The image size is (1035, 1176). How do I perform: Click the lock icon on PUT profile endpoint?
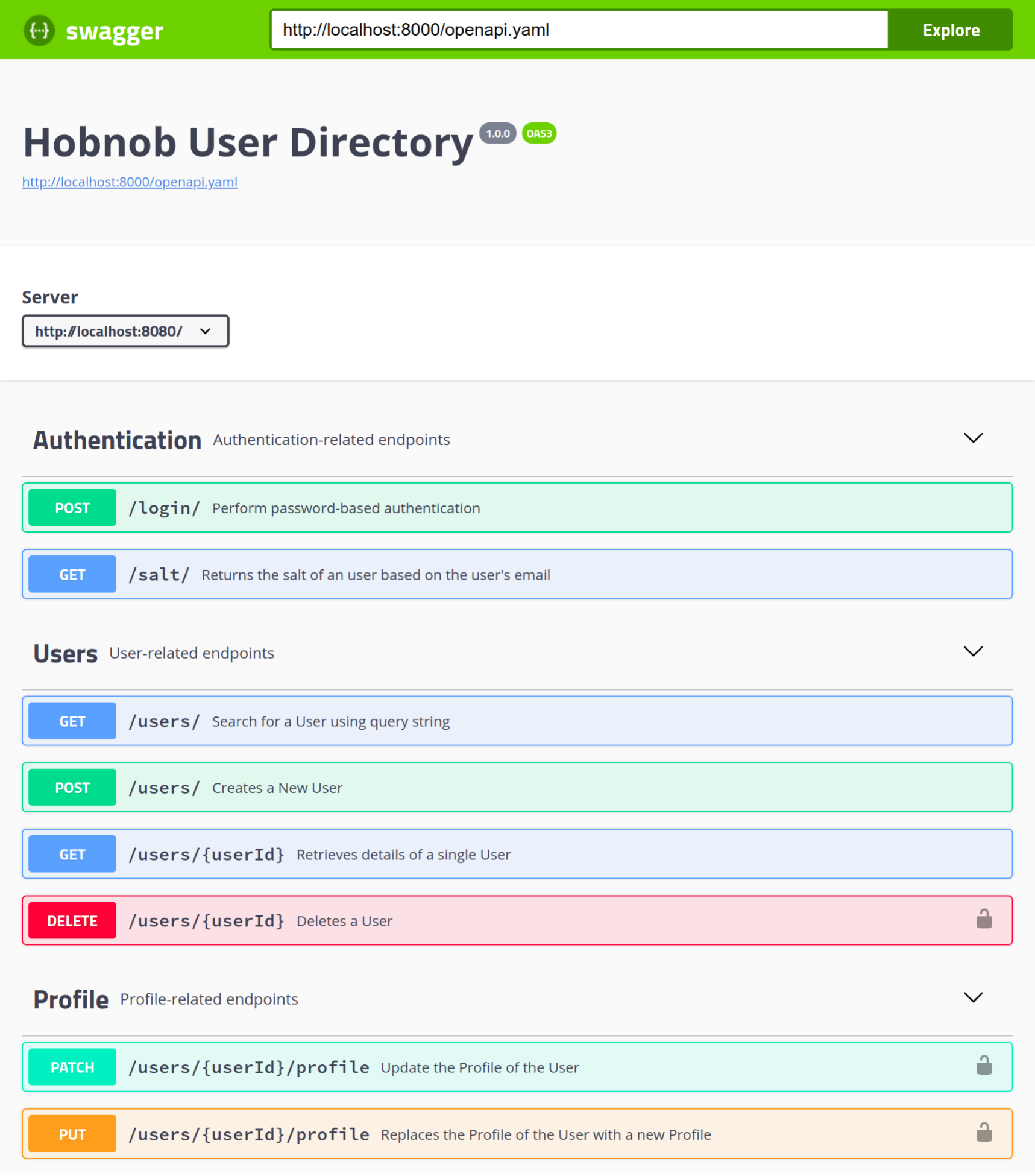point(984,1133)
